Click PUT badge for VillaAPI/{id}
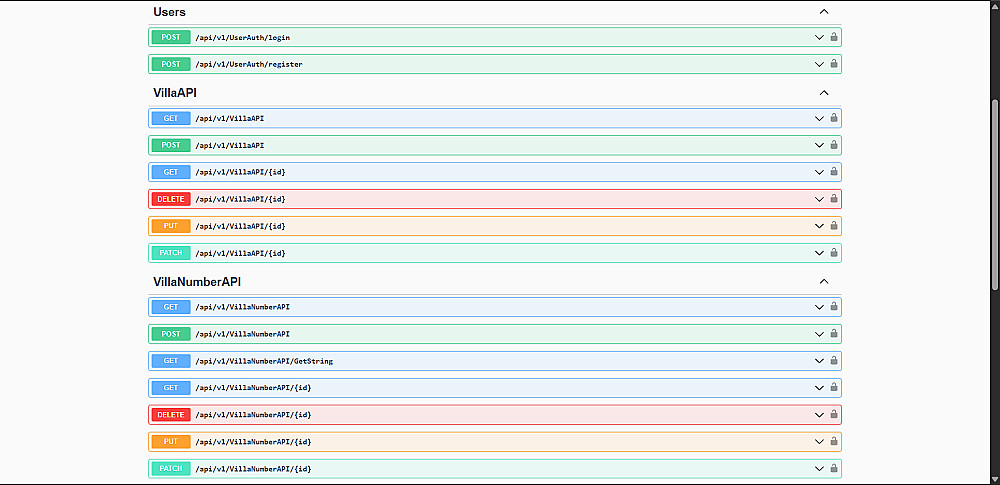Viewport: 1000px width, 485px height. pos(171,226)
